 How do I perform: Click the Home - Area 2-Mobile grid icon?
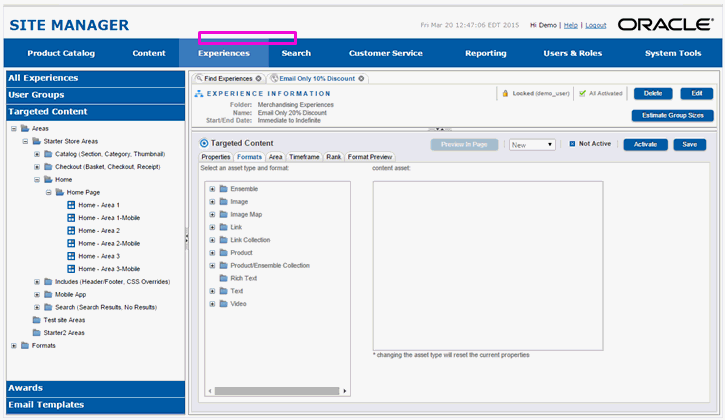(x=71, y=243)
